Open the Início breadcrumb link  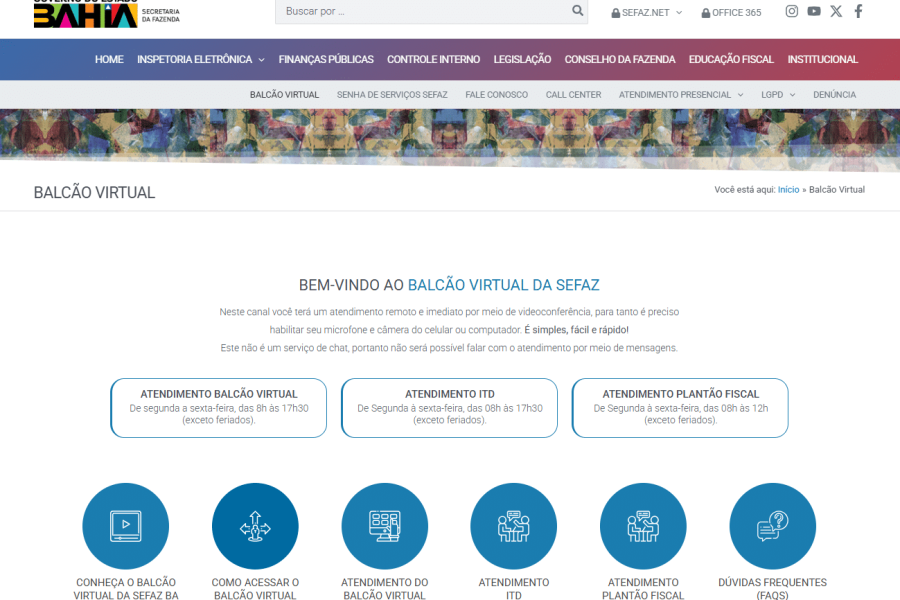[788, 189]
